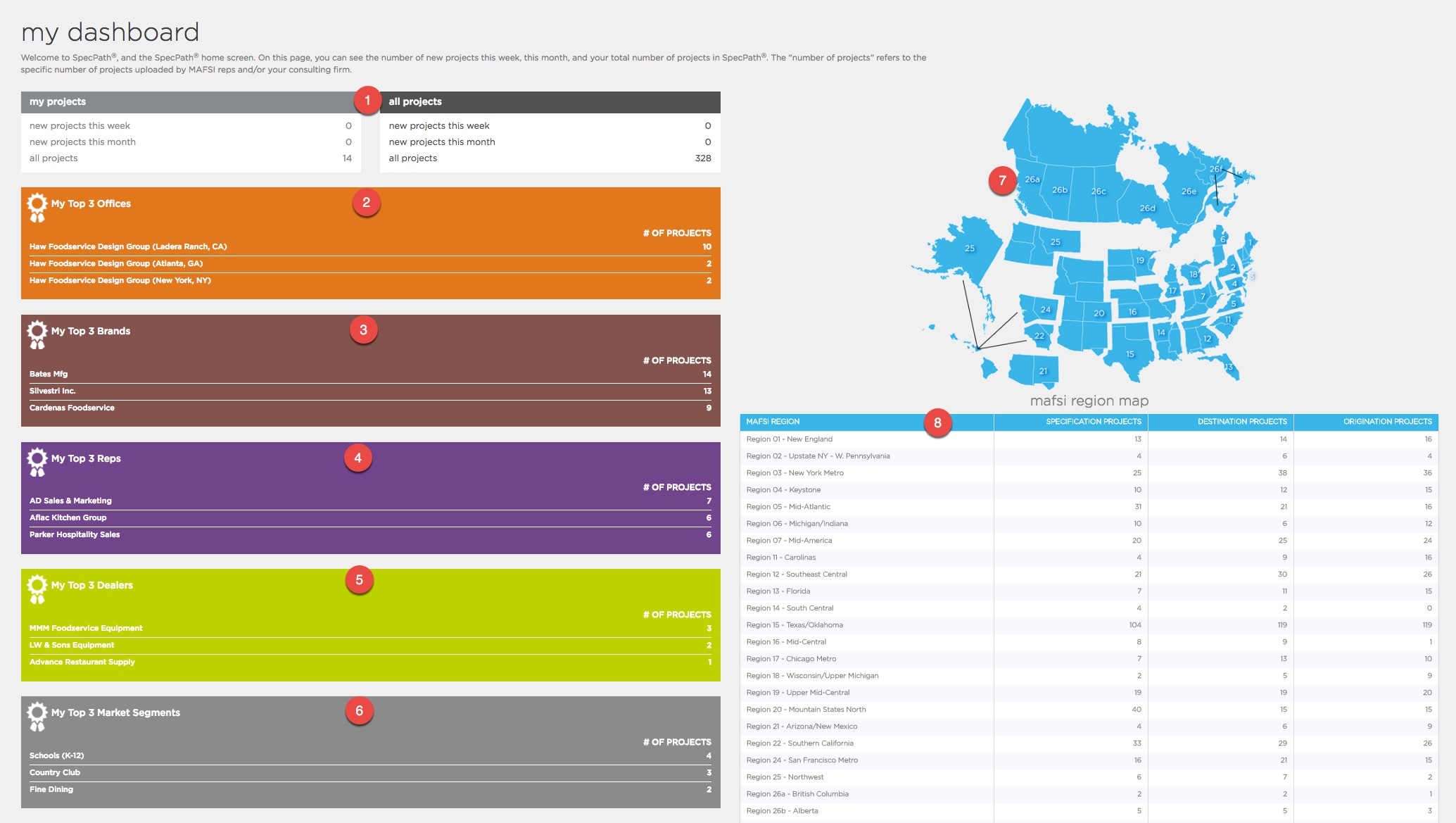1456x823 pixels.
Task: Click the award ribbon icon beside My Top 3 Offices
Action: 37,207
